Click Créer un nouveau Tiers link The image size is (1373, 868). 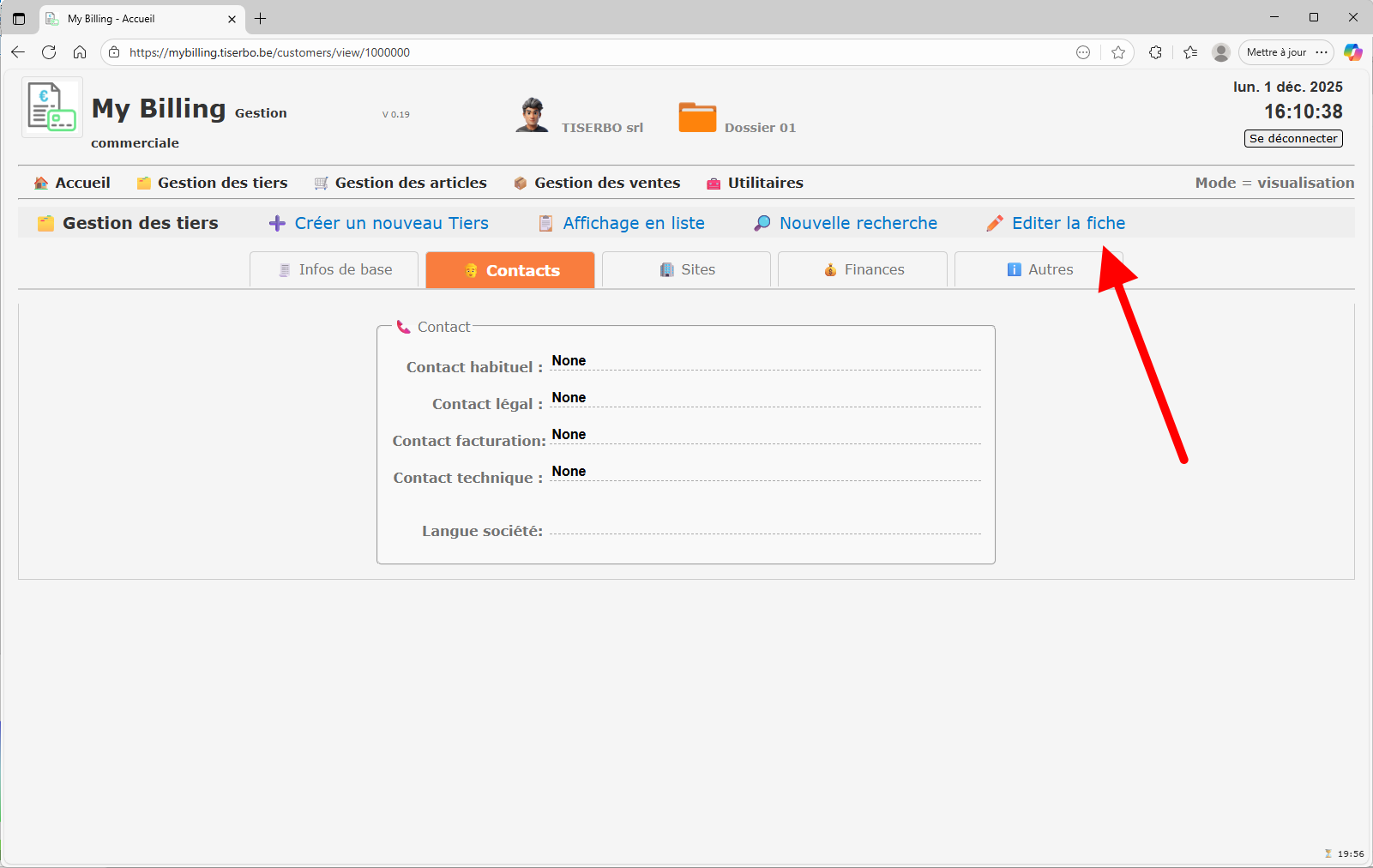pyautogui.click(x=391, y=223)
